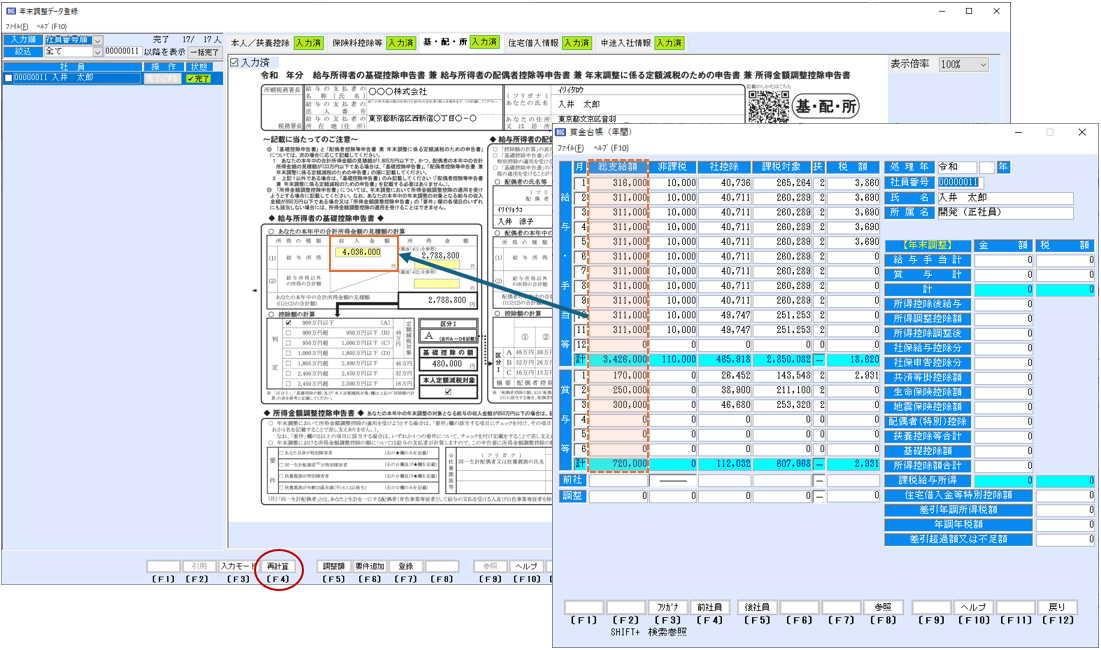Click the yellow 収入金額 field showing 4,036,000
This screenshot has width=1101, height=650.
click(360, 252)
